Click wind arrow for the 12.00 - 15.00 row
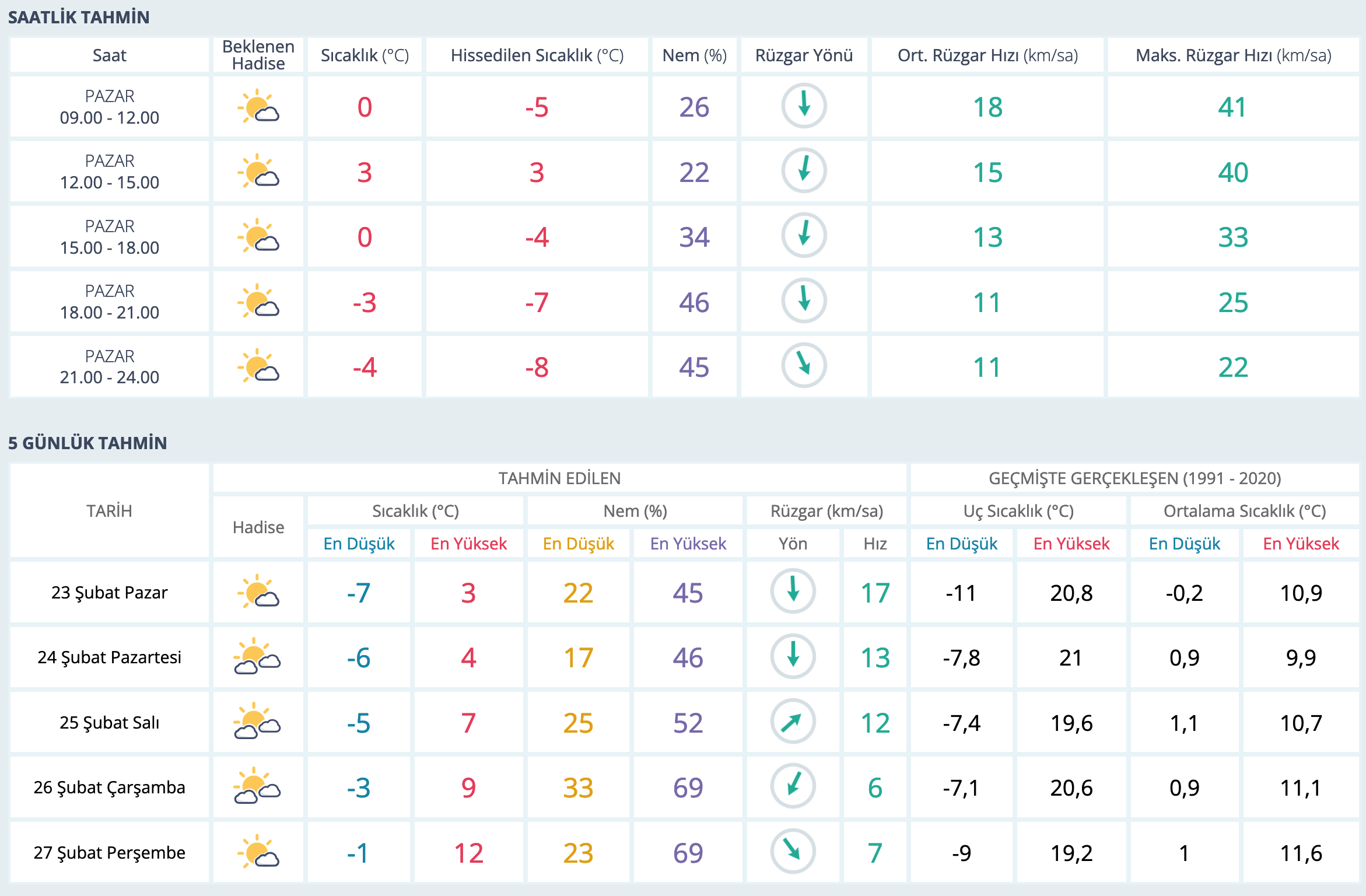 coord(804,171)
